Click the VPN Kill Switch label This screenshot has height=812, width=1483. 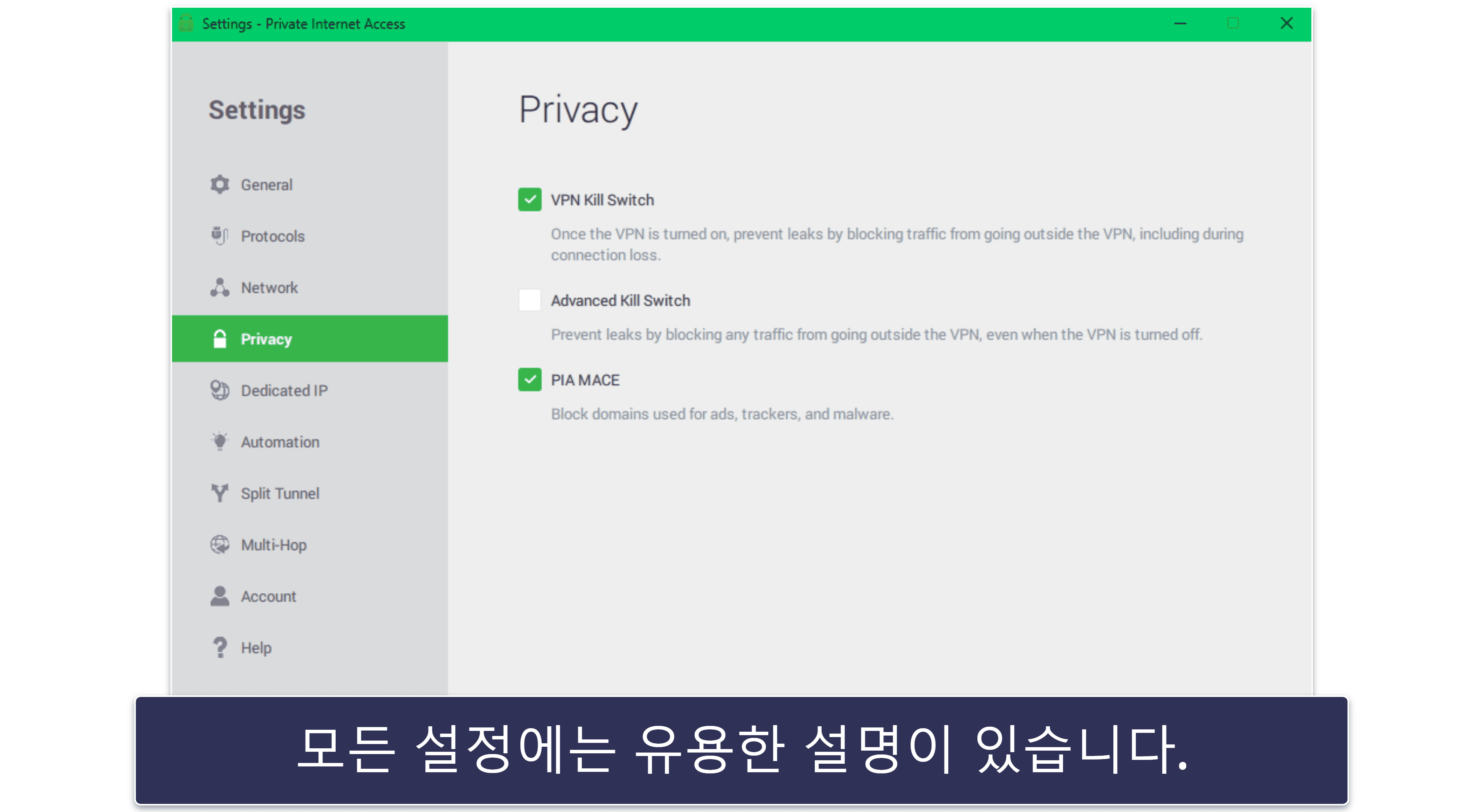coord(602,200)
